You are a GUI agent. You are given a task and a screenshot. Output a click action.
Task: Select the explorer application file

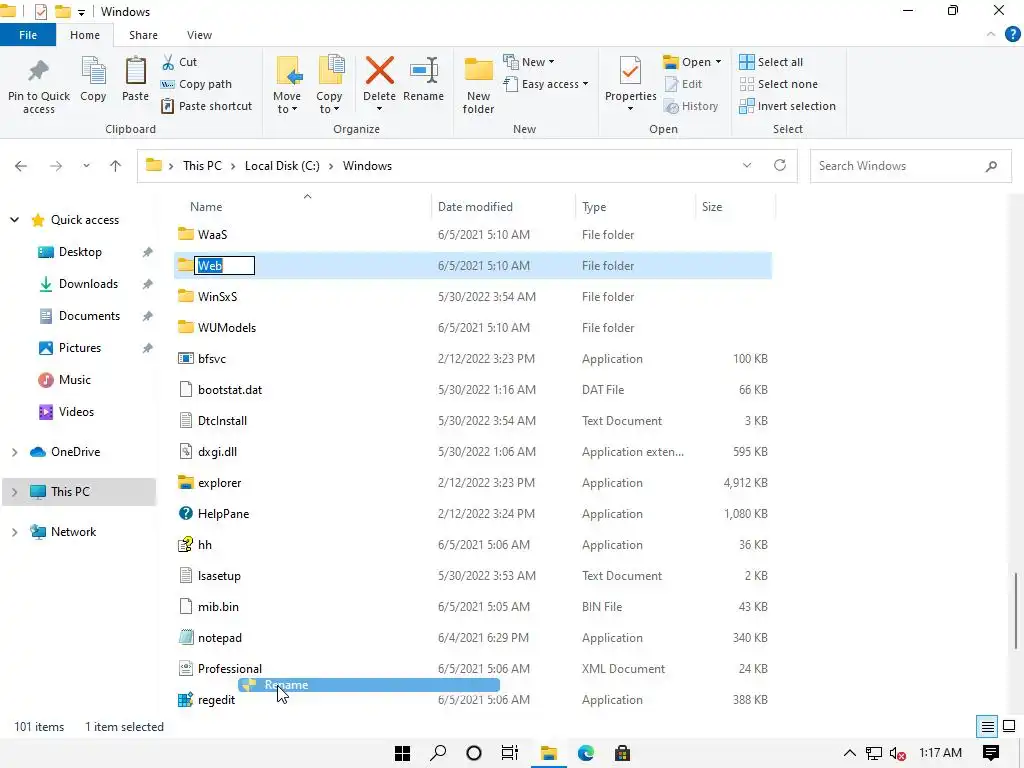(x=219, y=483)
